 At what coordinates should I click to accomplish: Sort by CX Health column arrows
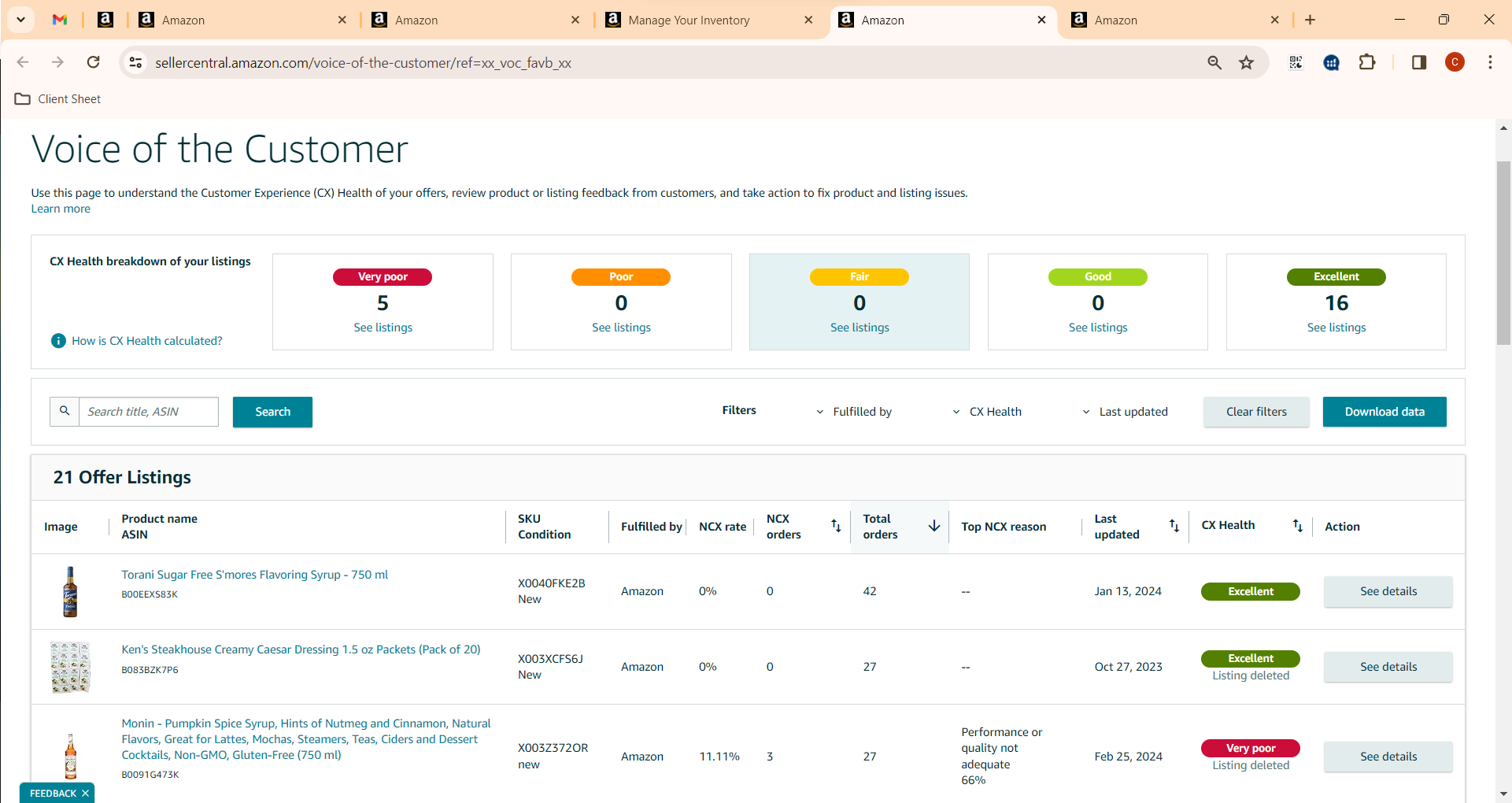(x=1297, y=526)
